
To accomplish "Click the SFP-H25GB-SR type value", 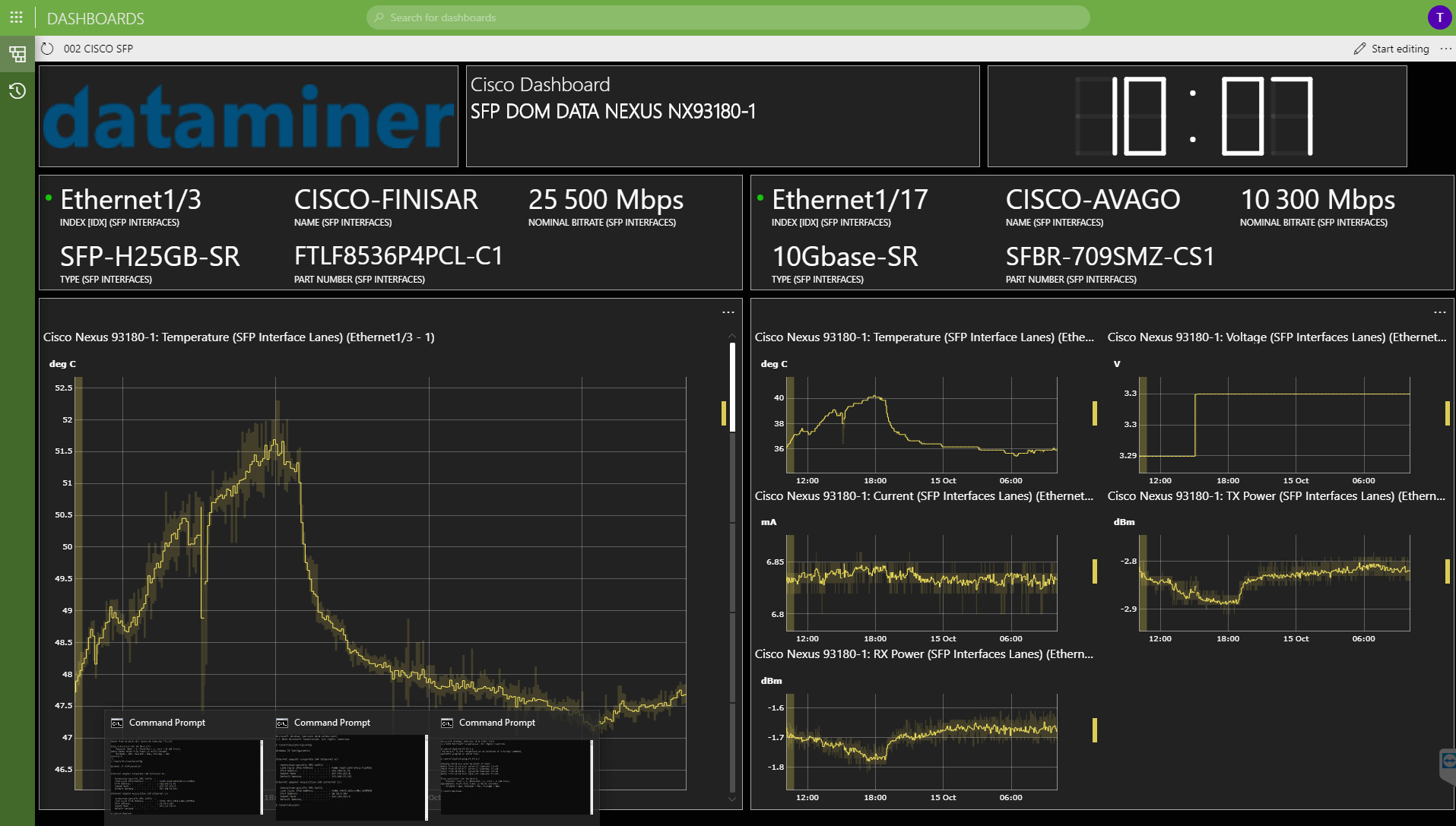I will (x=150, y=257).
